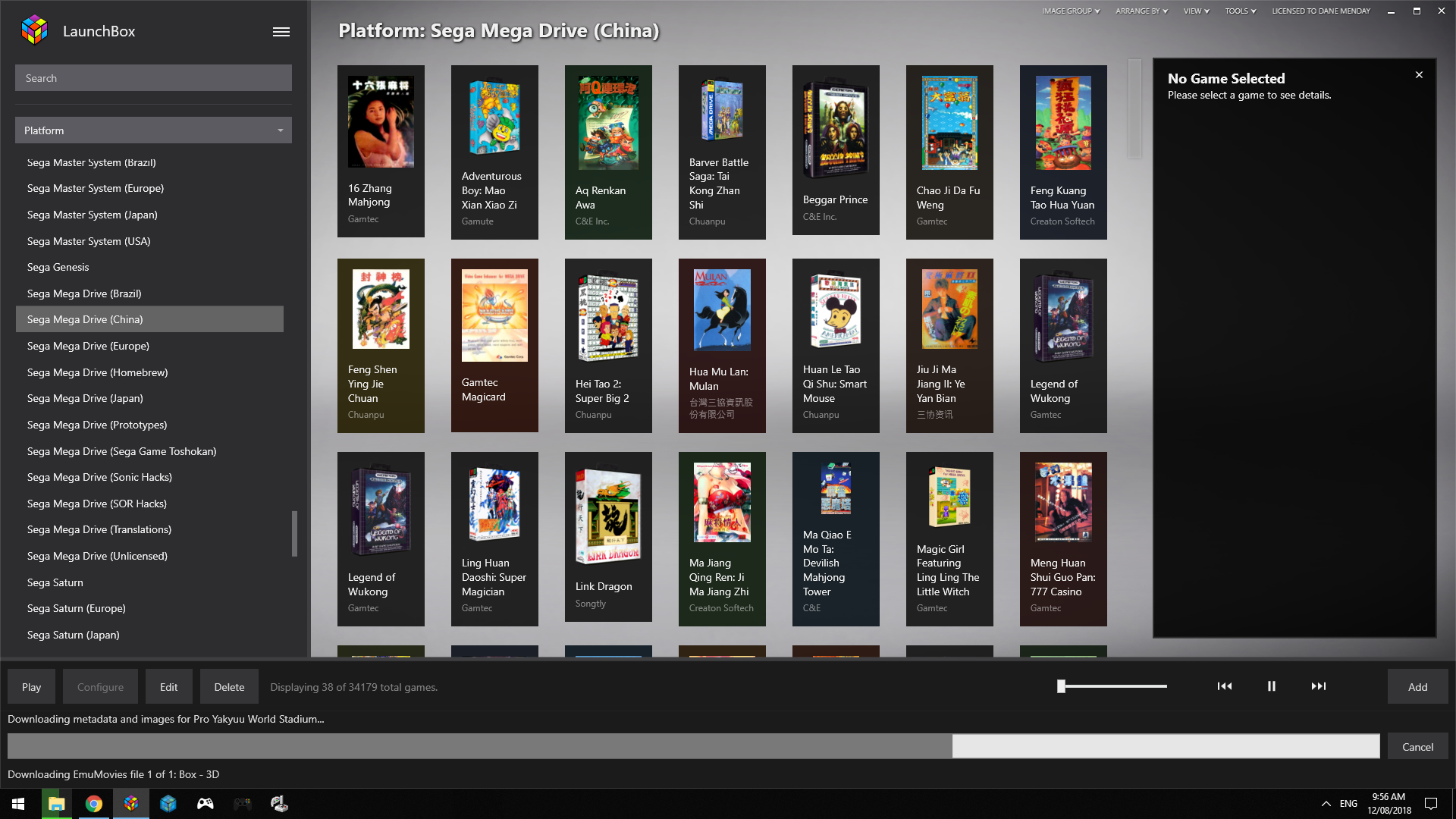Skip to next music track
Image resolution: width=1456 pixels, height=819 pixels.
pos(1319,686)
